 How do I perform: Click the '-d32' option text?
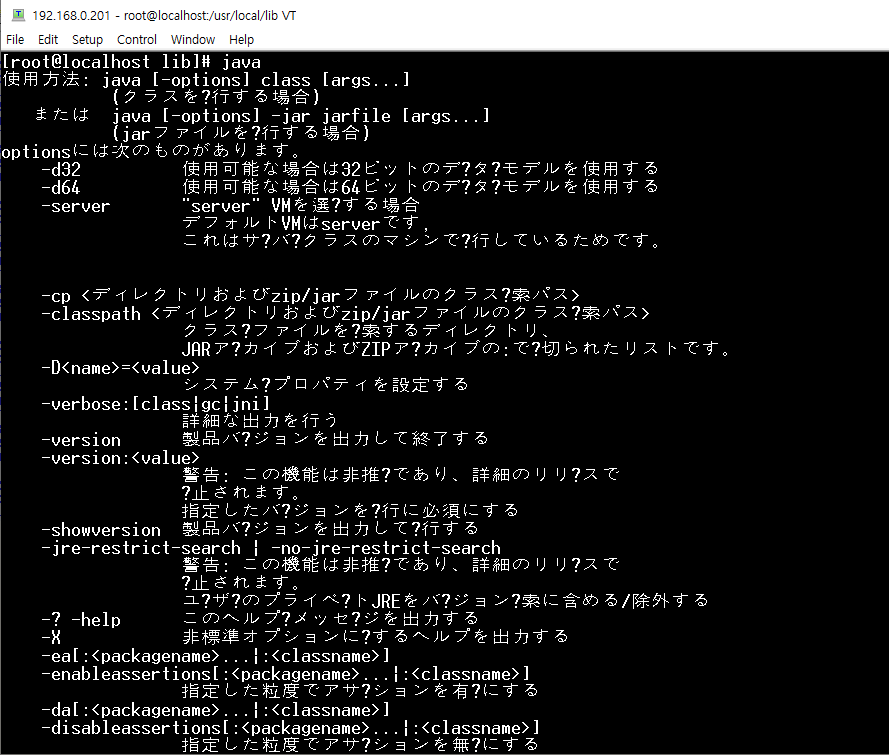(x=61, y=169)
